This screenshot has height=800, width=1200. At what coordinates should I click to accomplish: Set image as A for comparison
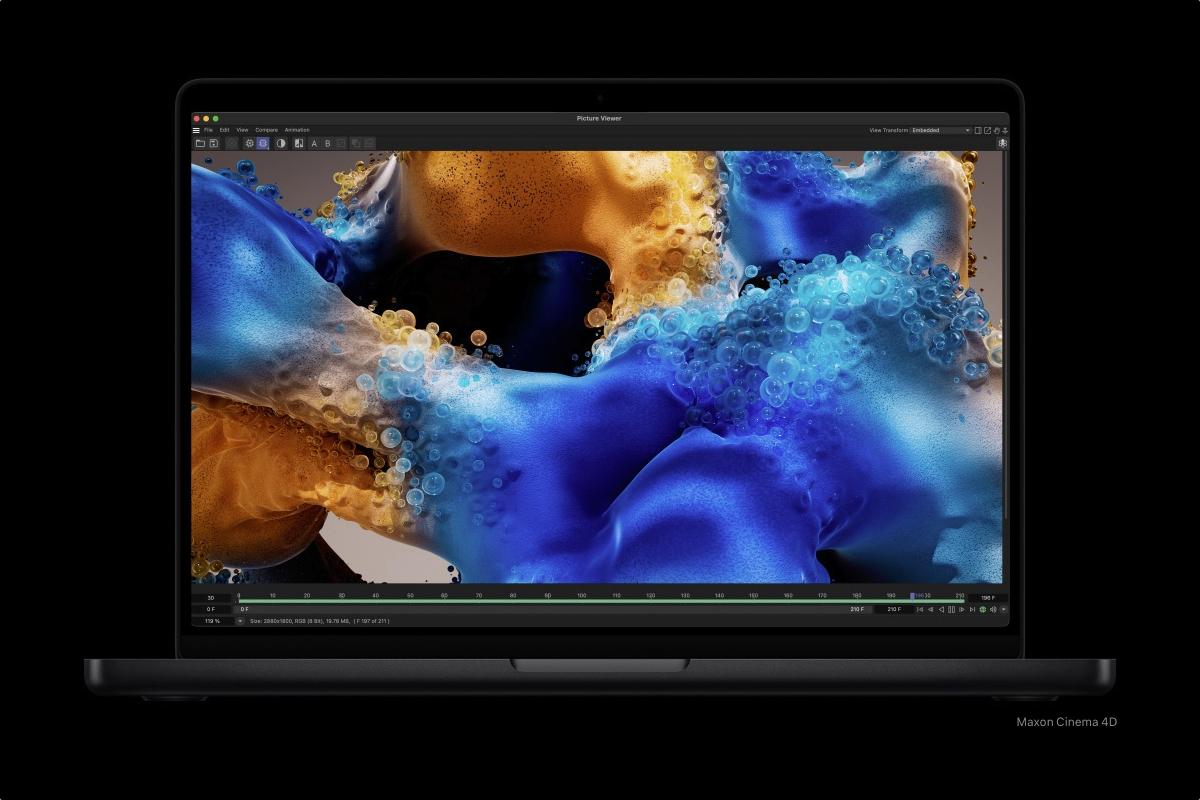click(314, 144)
